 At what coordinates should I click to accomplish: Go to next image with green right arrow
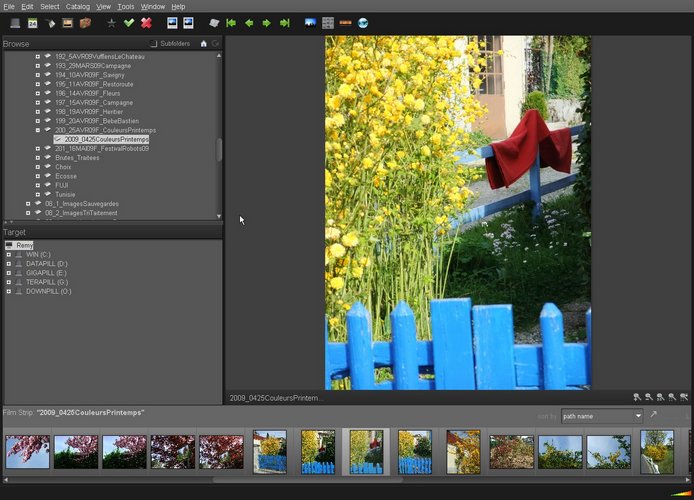coord(267,23)
